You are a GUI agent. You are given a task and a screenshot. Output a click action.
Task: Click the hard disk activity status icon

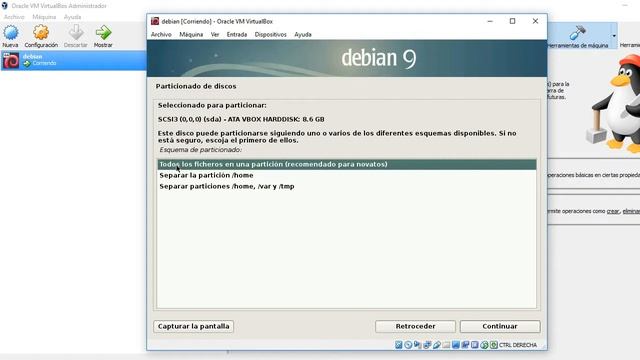(398, 345)
